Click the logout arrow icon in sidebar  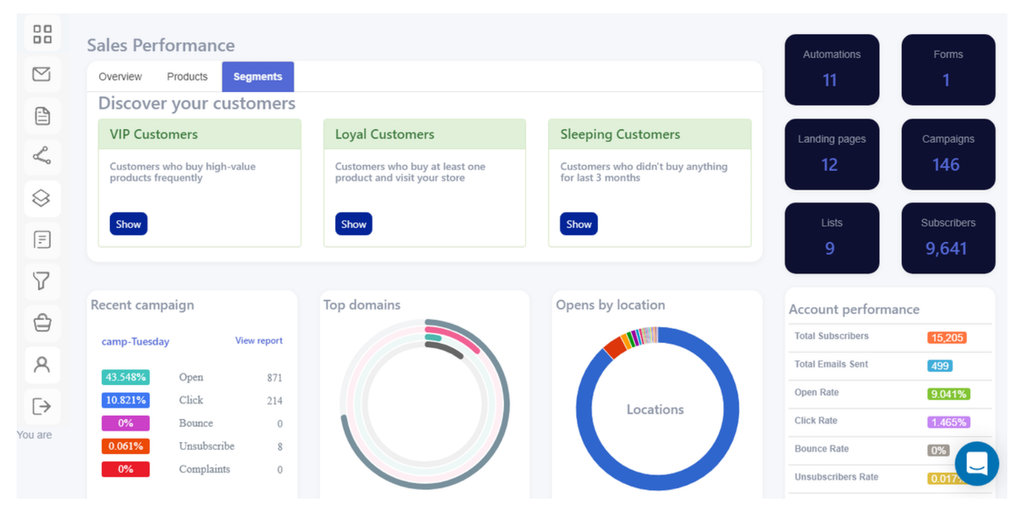coord(42,406)
